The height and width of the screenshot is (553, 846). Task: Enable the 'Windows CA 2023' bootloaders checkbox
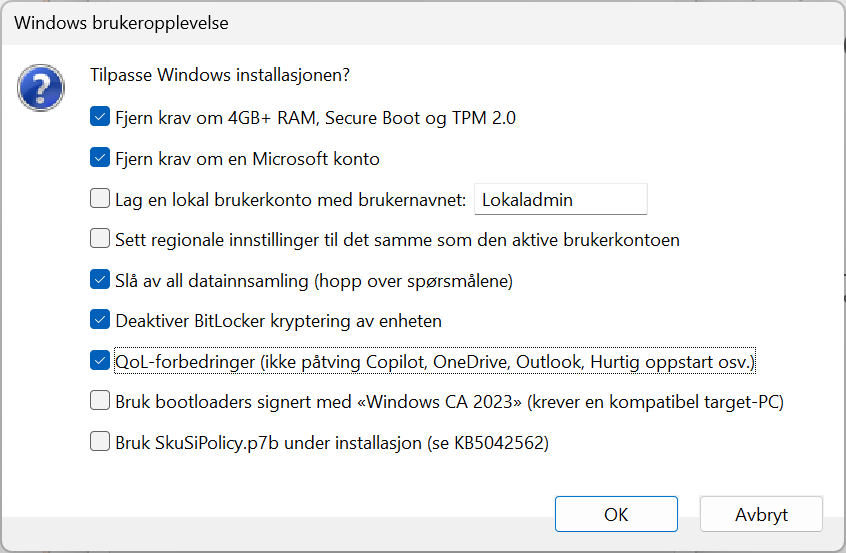(100, 401)
